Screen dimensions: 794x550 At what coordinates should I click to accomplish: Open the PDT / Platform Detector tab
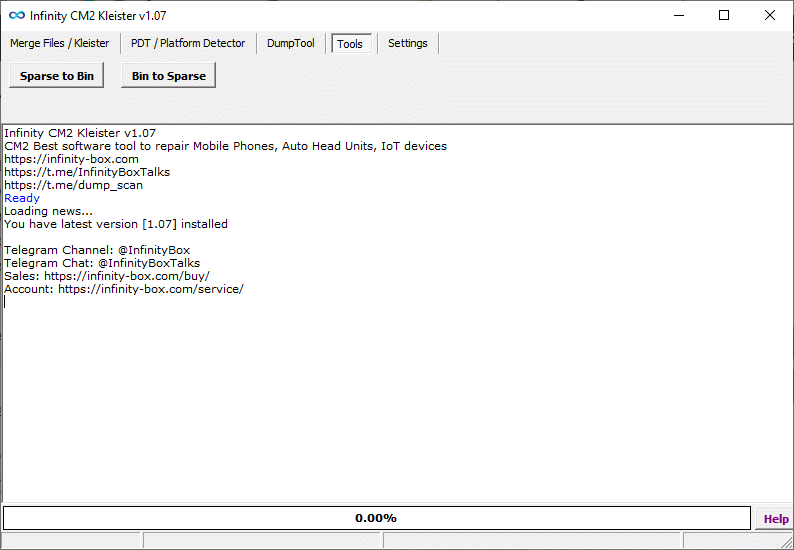[188, 43]
